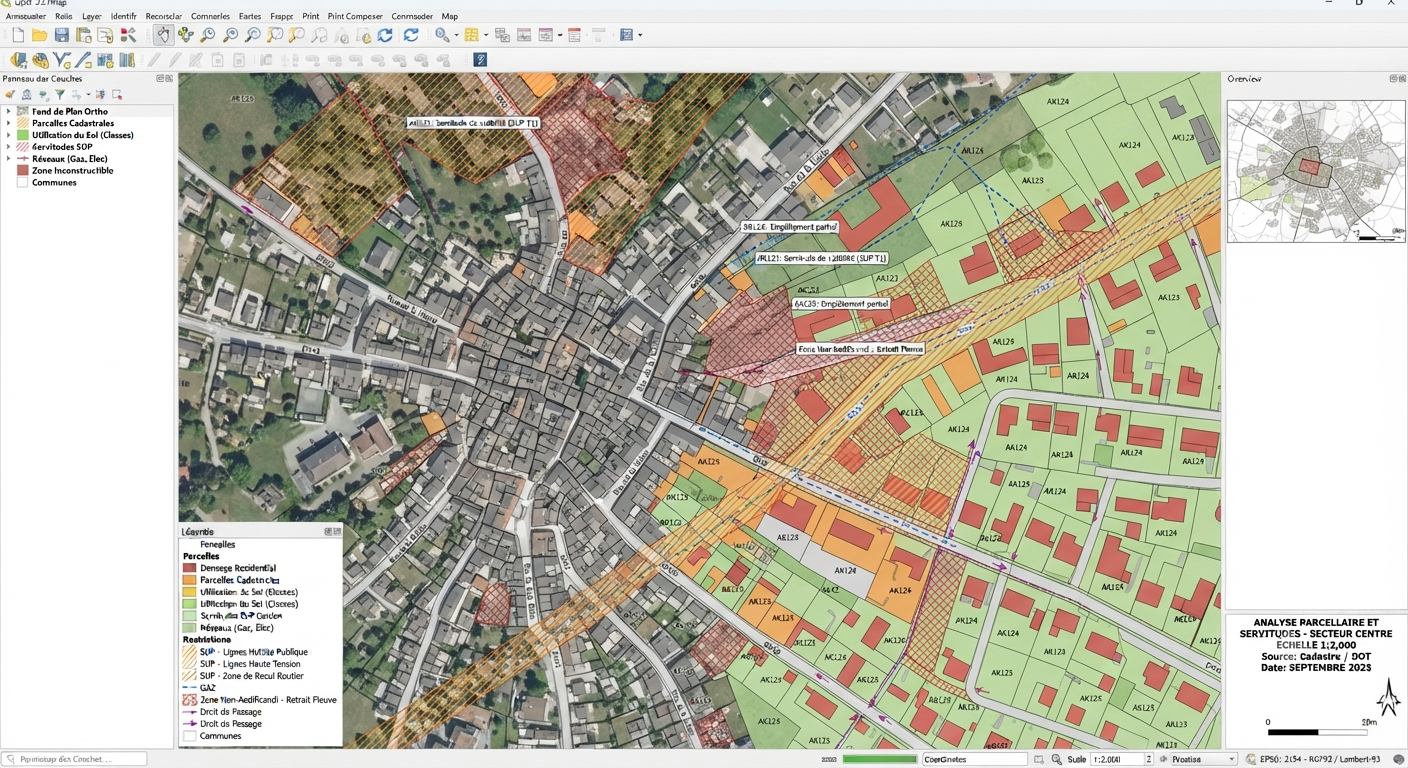The image size is (1408, 768).
Task: Expand the Réseaux (Gaz, Elec) layer
Action: [9, 158]
